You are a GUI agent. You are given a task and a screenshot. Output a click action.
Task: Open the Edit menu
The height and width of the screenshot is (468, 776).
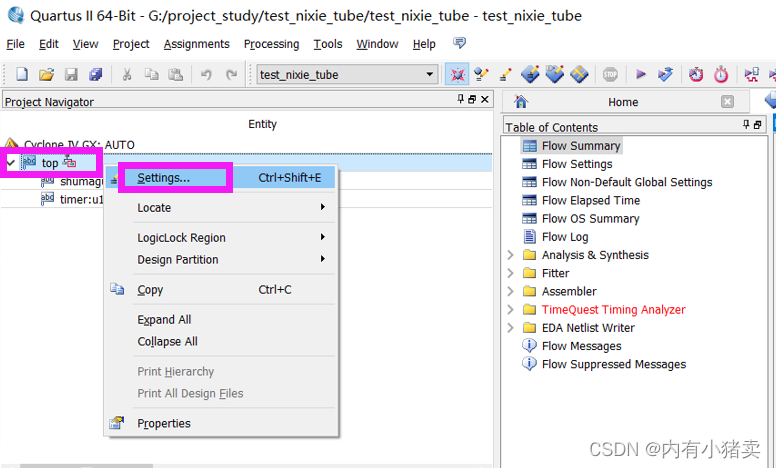pos(48,44)
